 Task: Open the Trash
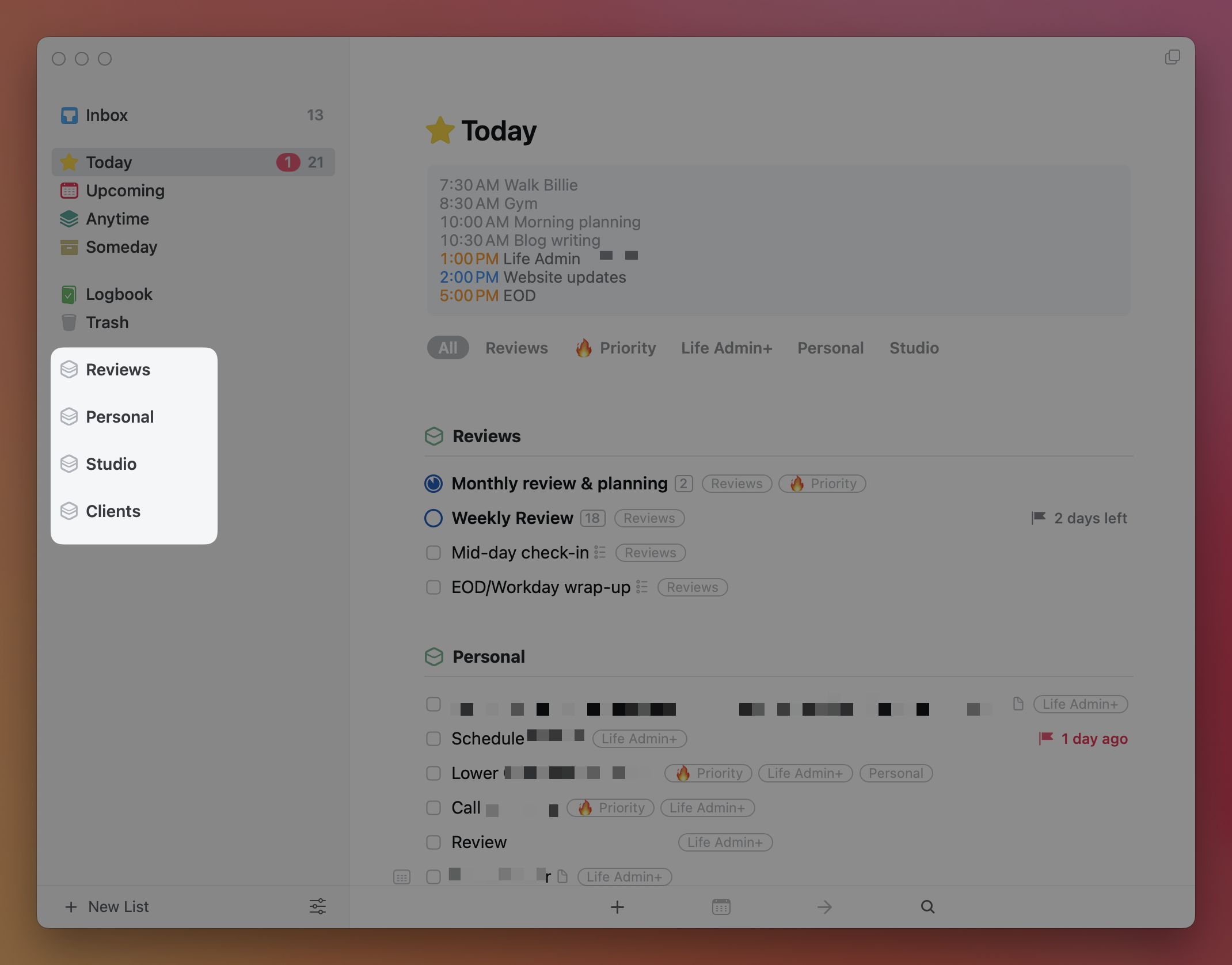[x=107, y=322]
